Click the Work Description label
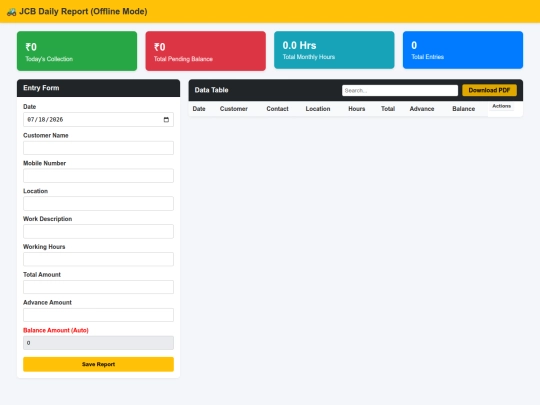Screen dimensions: 540x405 (x=48, y=219)
